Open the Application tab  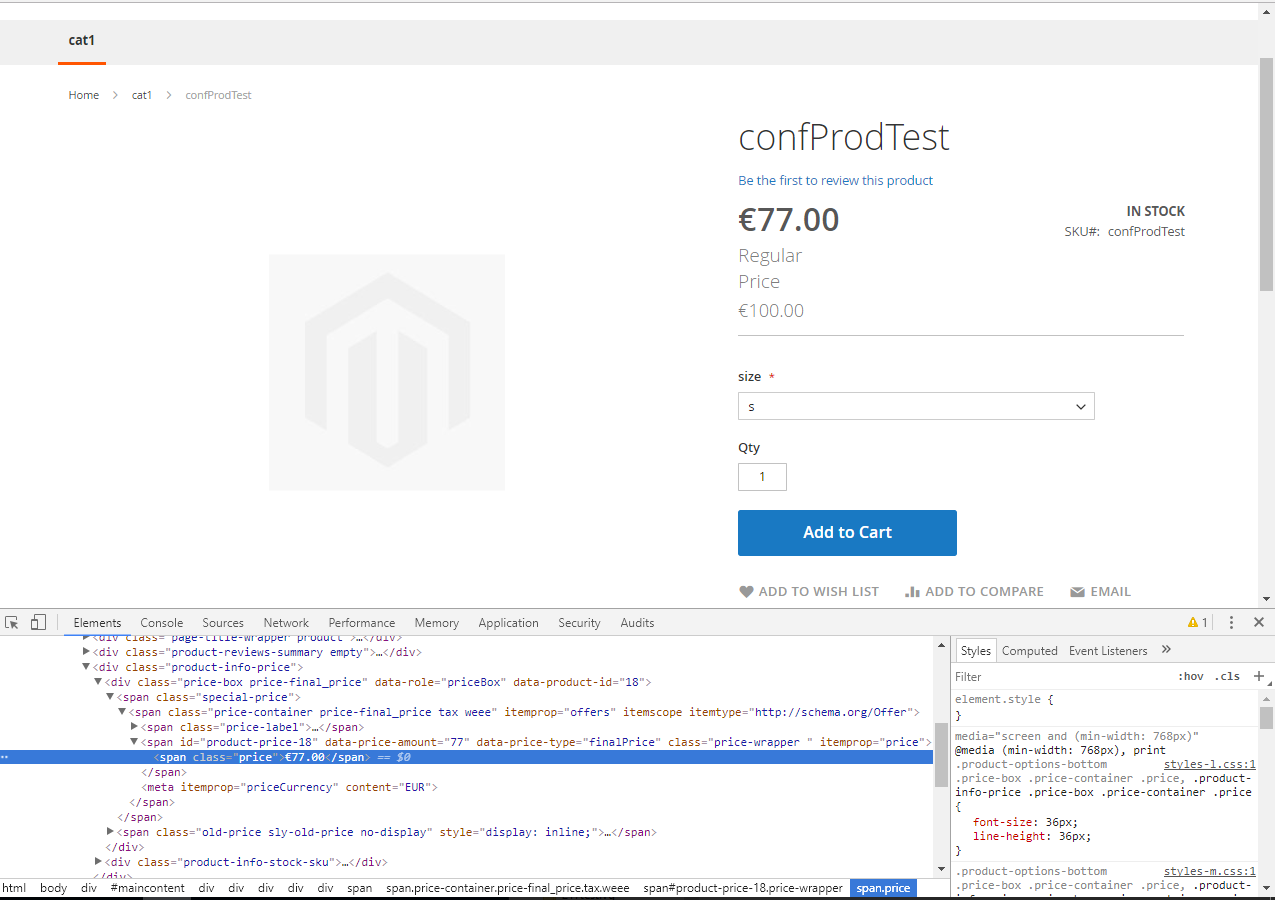pos(508,622)
